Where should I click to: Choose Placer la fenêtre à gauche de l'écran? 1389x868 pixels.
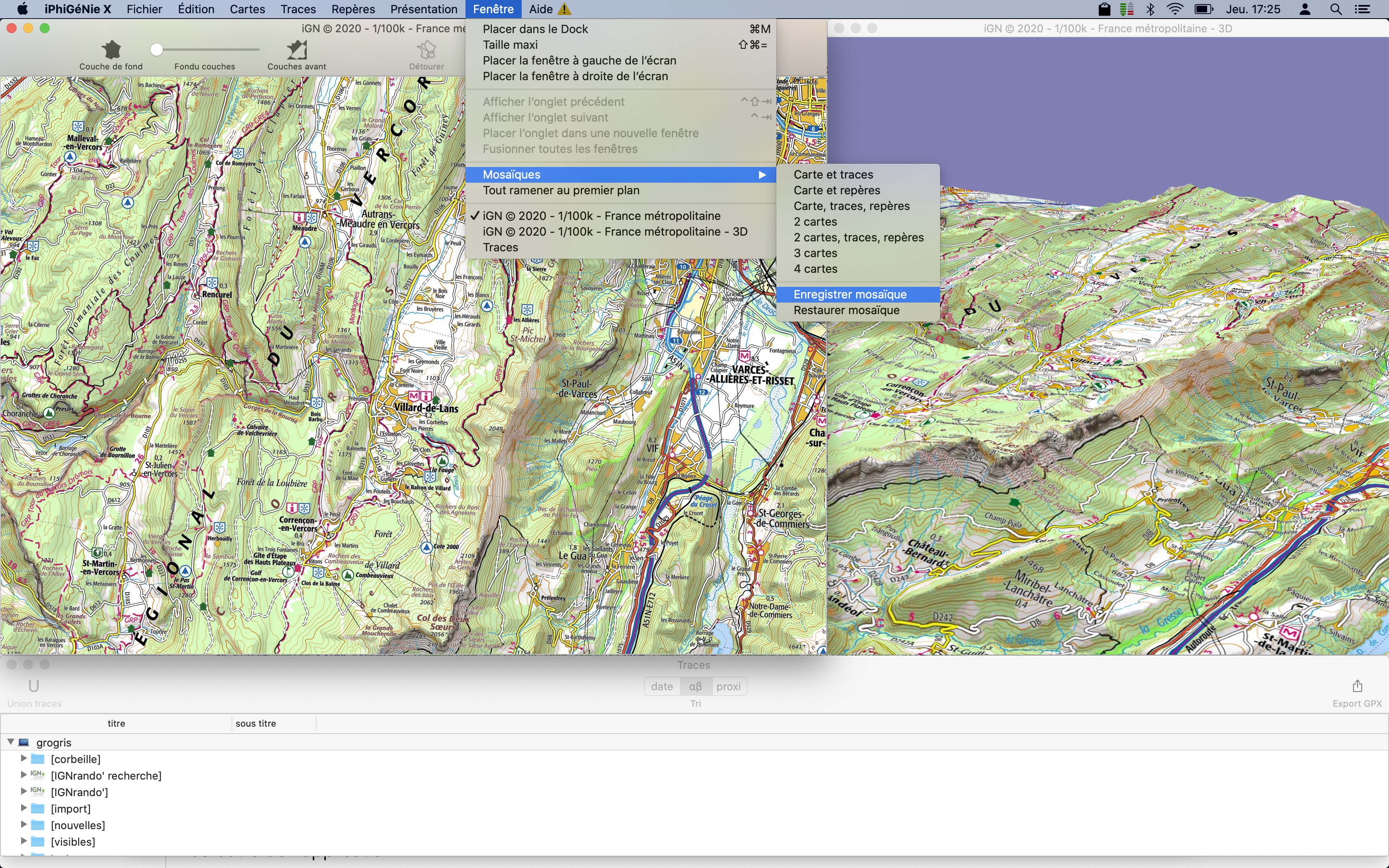[621, 61]
